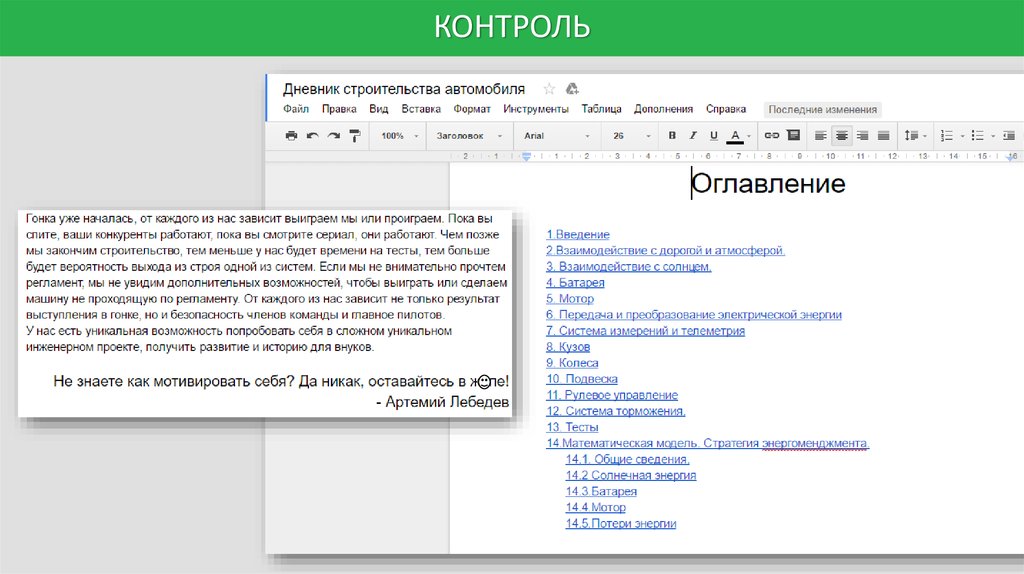Click the Add comment icon
The width and height of the screenshot is (1024, 574).
click(x=793, y=135)
